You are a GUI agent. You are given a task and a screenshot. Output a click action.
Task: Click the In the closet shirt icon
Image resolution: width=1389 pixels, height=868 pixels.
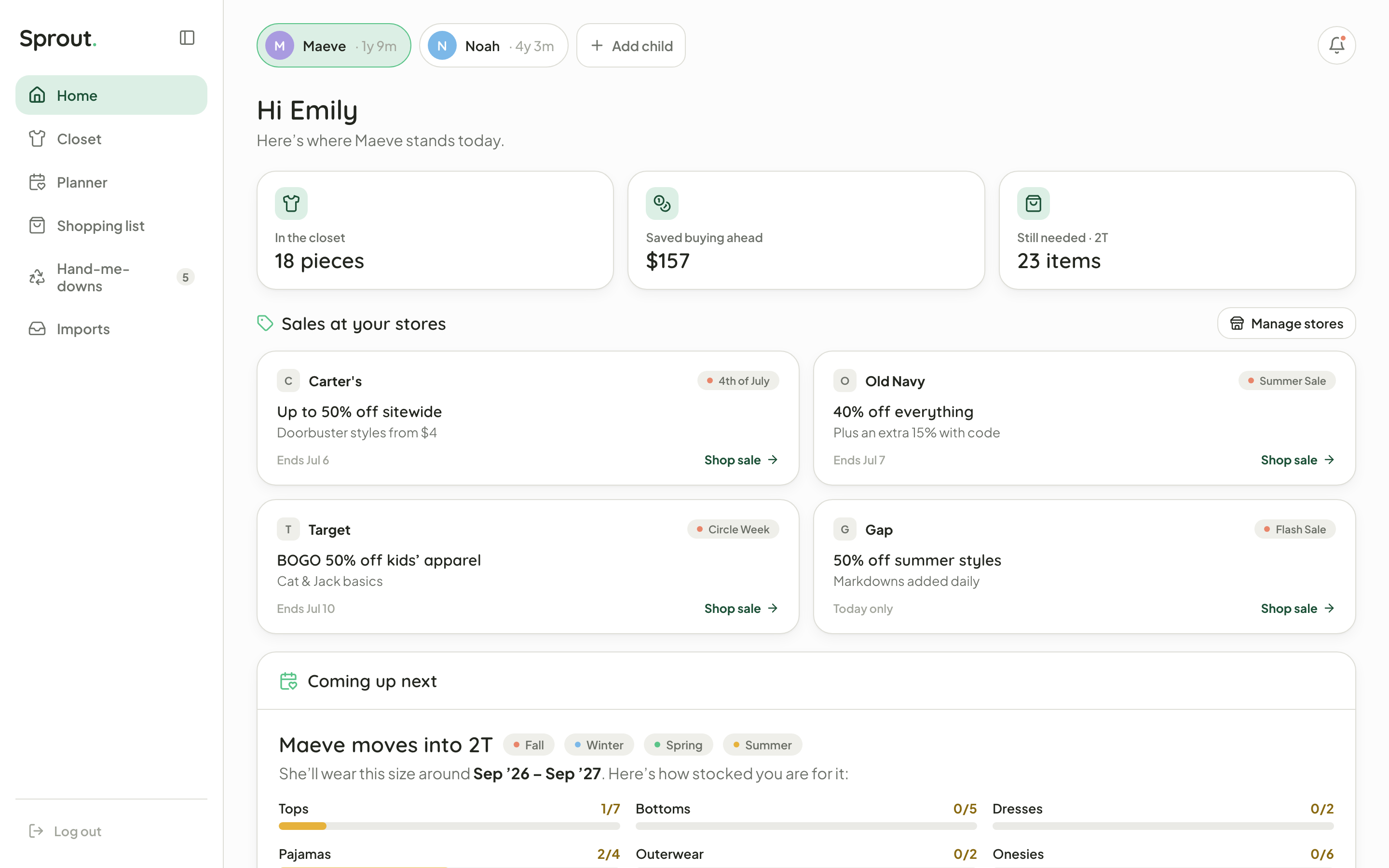291,203
